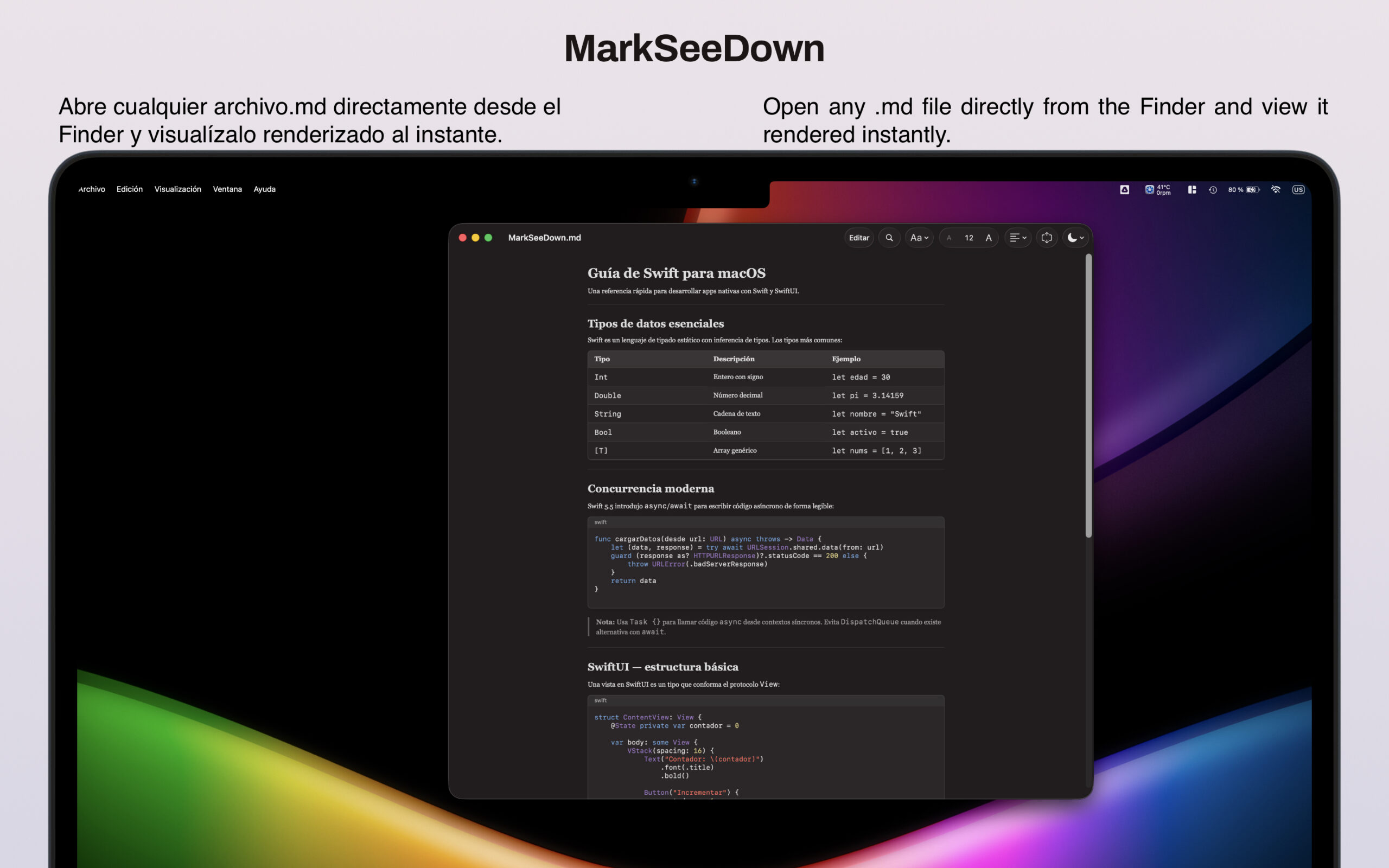Click the heading "Tipos de datos esenciales"
The image size is (1389, 868).
[x=655, y=324]
